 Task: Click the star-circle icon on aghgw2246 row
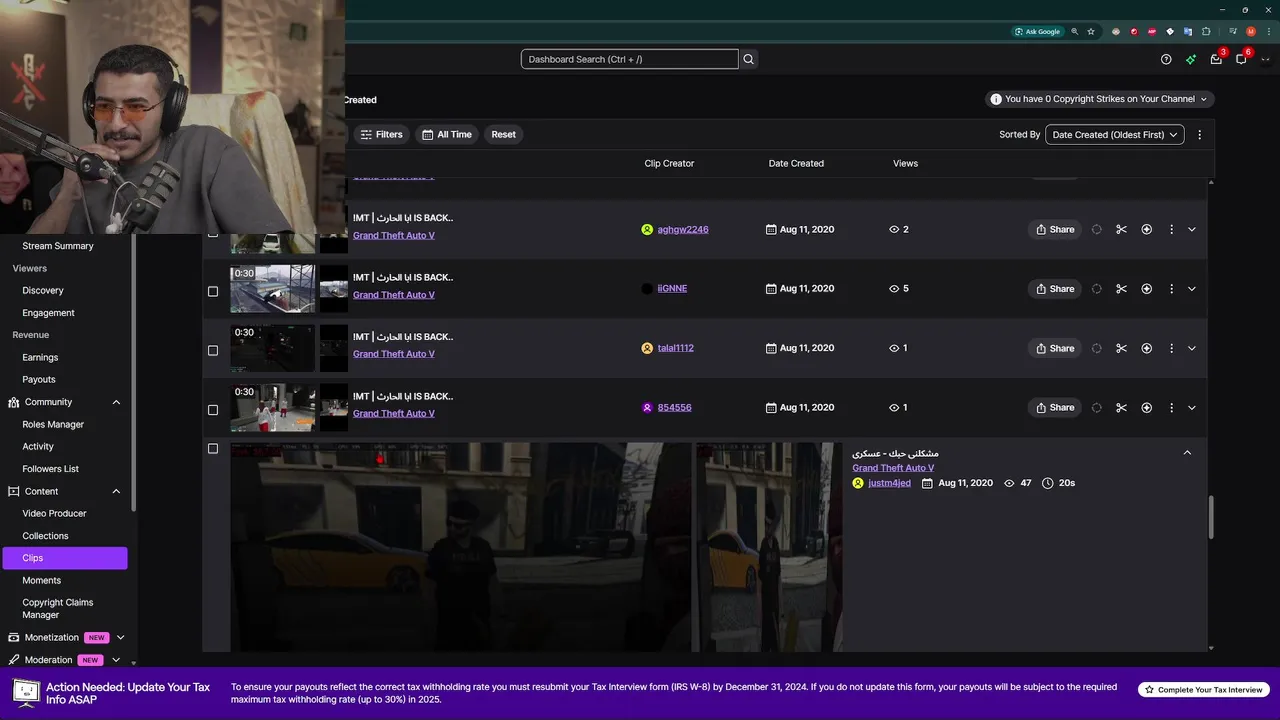pos(1146,229)
